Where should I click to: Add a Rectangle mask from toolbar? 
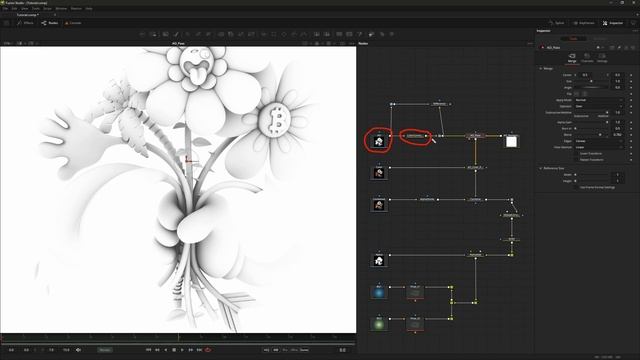pyautogui.click(x=274, y=35)
